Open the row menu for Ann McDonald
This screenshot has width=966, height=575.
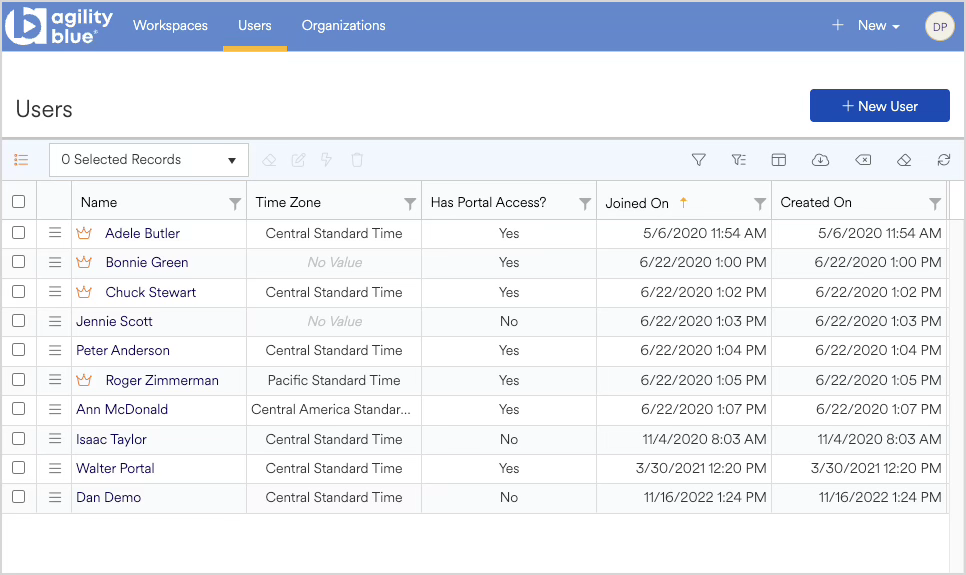click(x=55, y=409)
